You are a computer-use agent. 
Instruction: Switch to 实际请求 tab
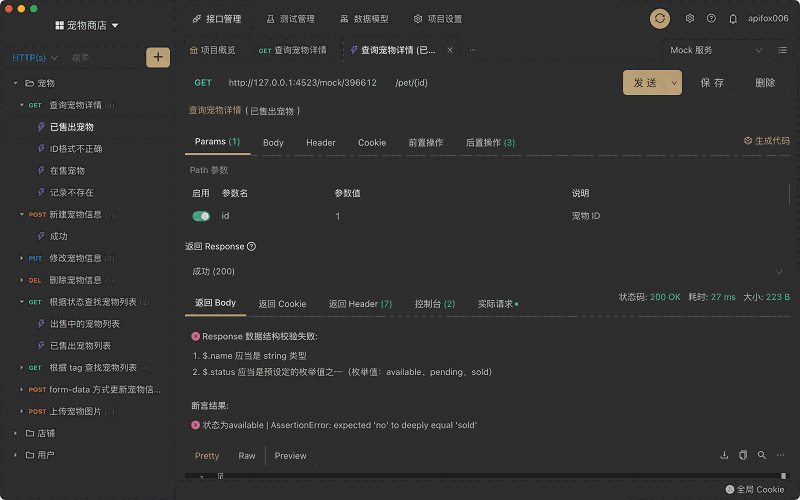tap(497, 304)
